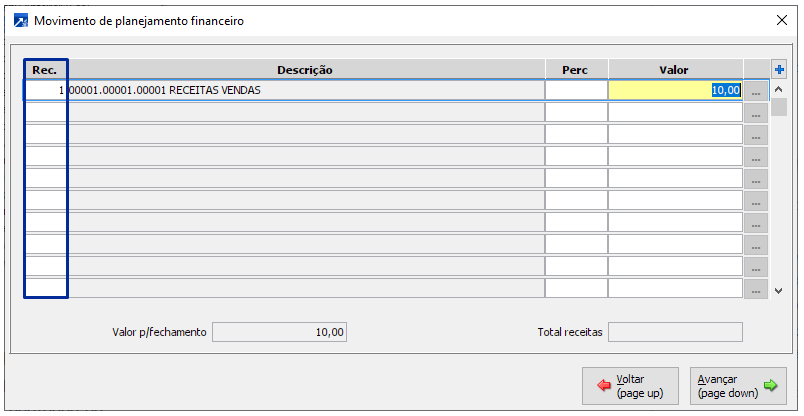Click the red Voltar arrow icon
Screen dimensions: 804x416
coord(603,386)
